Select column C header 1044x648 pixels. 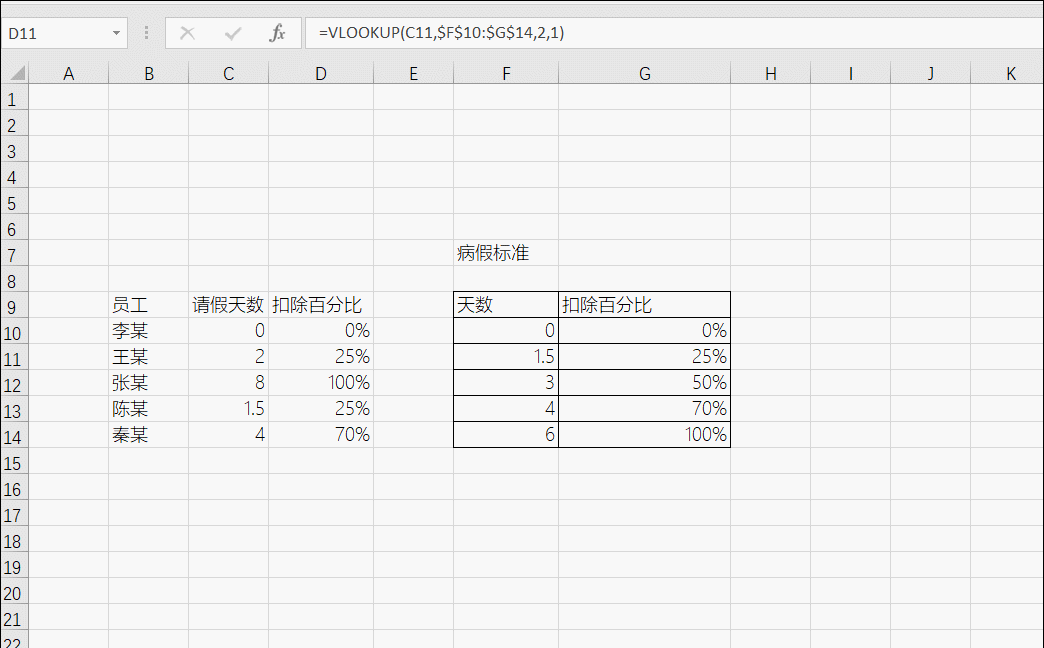click(x=228, y=73)
